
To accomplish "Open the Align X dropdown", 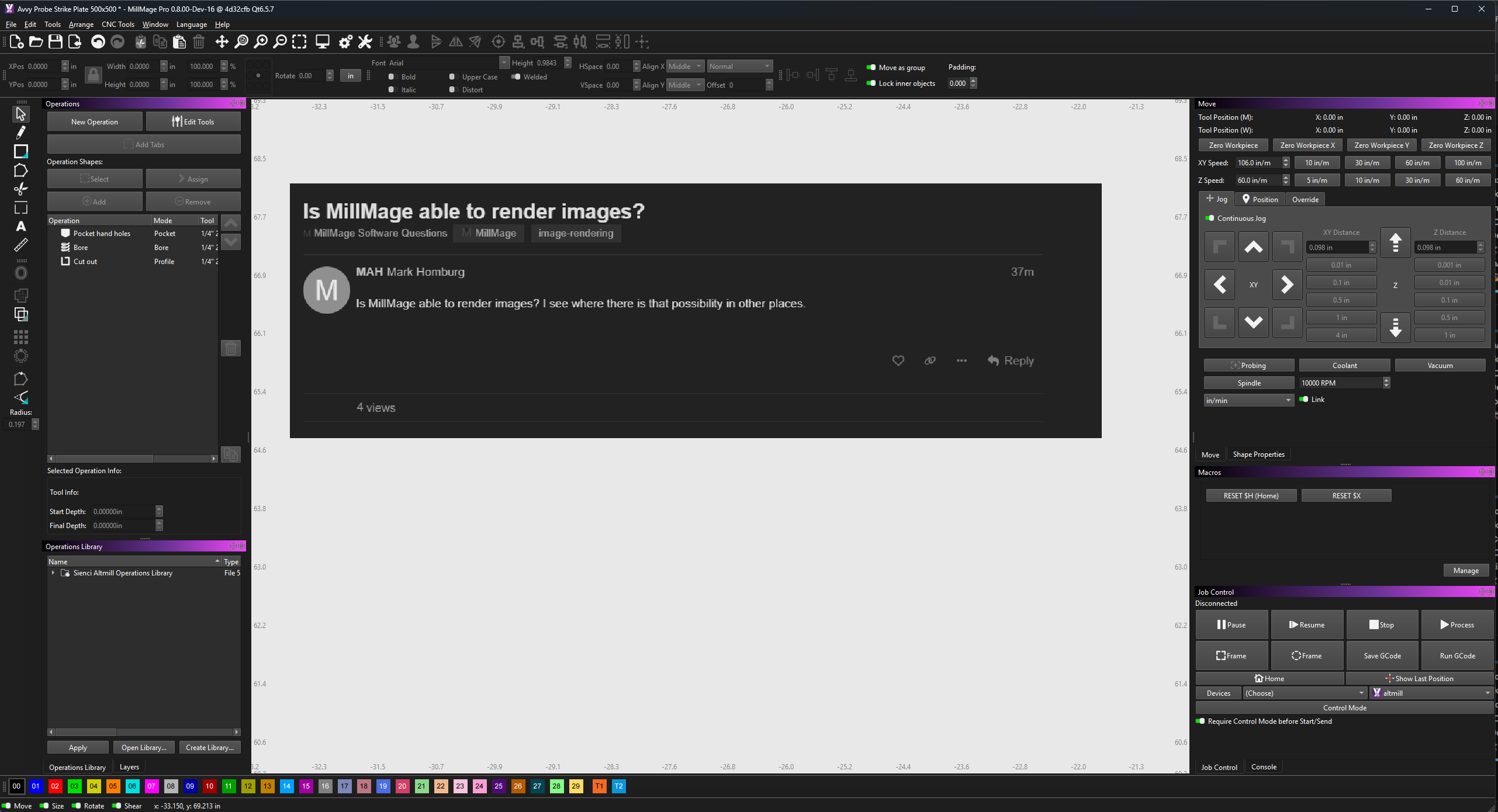I will 684,66.
